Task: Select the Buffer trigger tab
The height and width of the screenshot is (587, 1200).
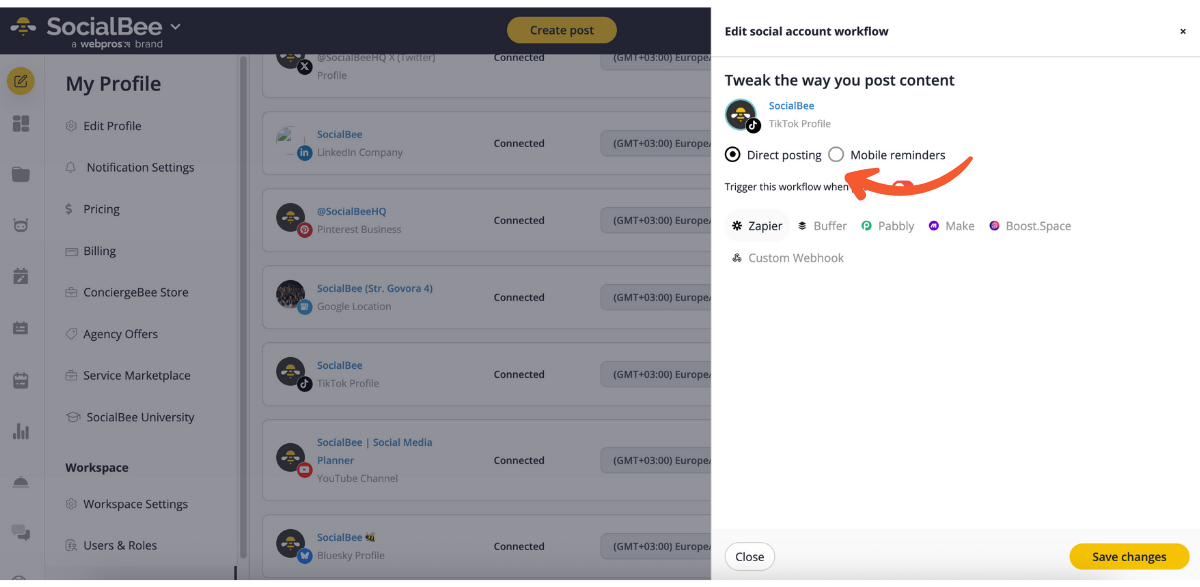Action: 822,226
